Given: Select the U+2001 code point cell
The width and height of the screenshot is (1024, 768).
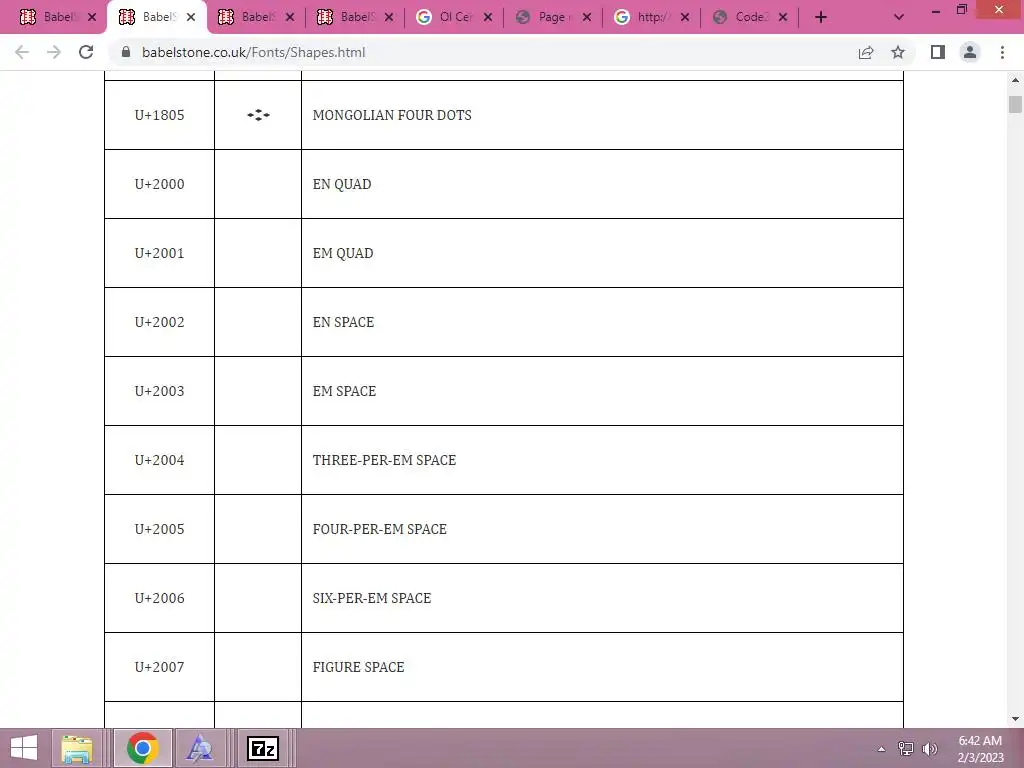Looking at the screenshot, I should [159, 253].
